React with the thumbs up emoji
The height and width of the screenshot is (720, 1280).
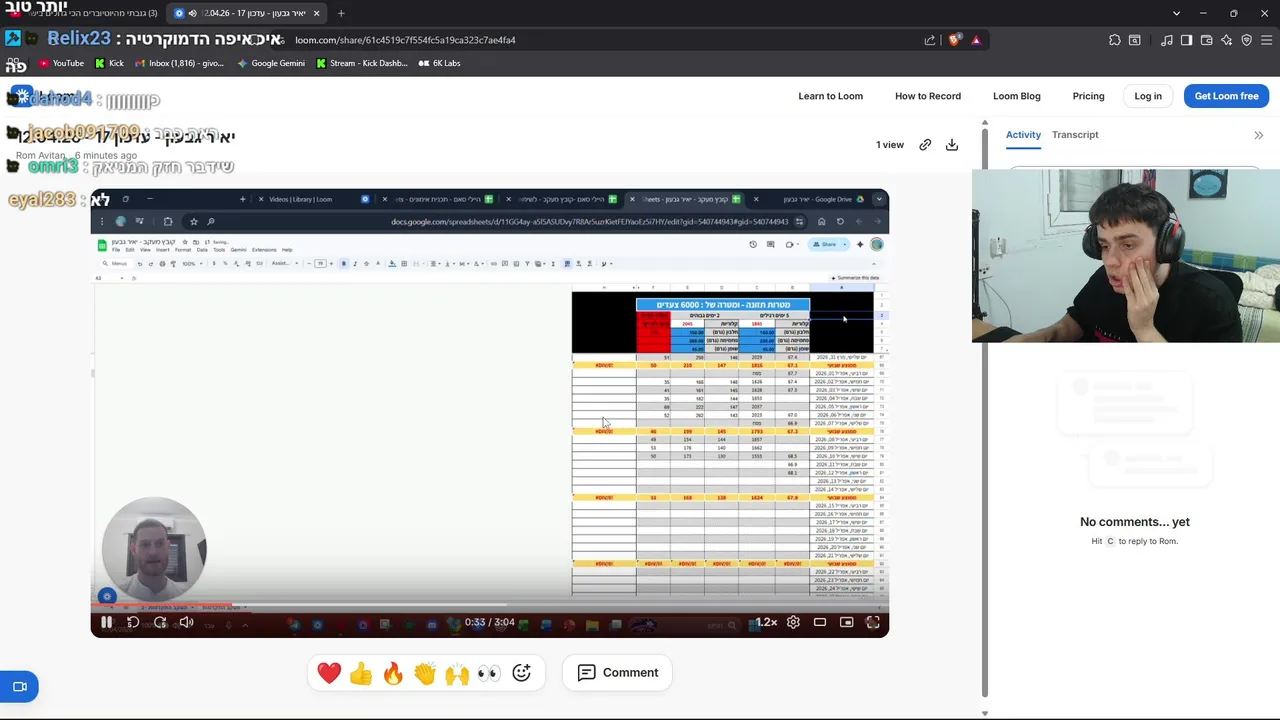(361, 673)
